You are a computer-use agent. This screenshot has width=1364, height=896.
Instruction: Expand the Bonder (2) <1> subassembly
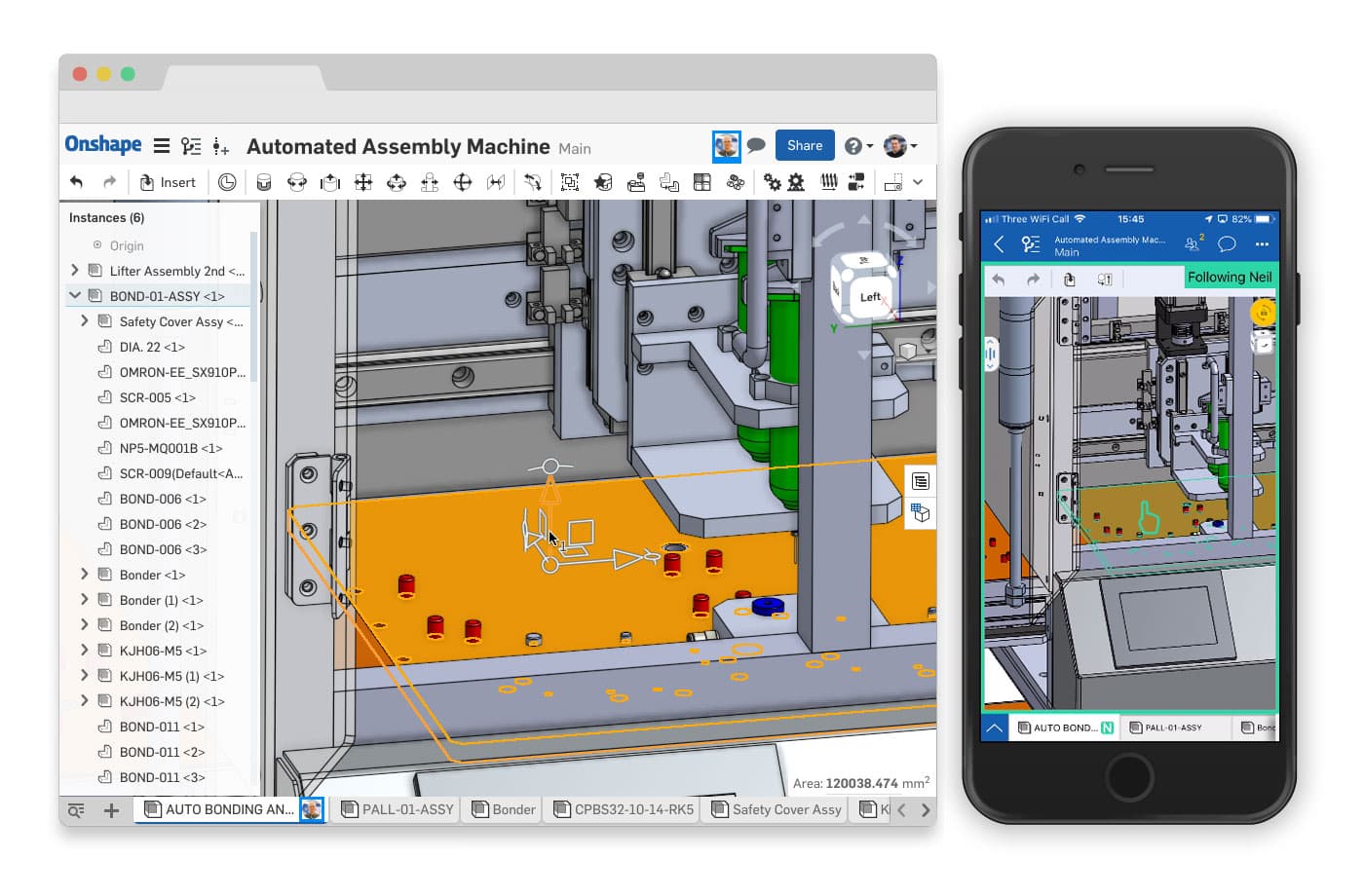85,624
